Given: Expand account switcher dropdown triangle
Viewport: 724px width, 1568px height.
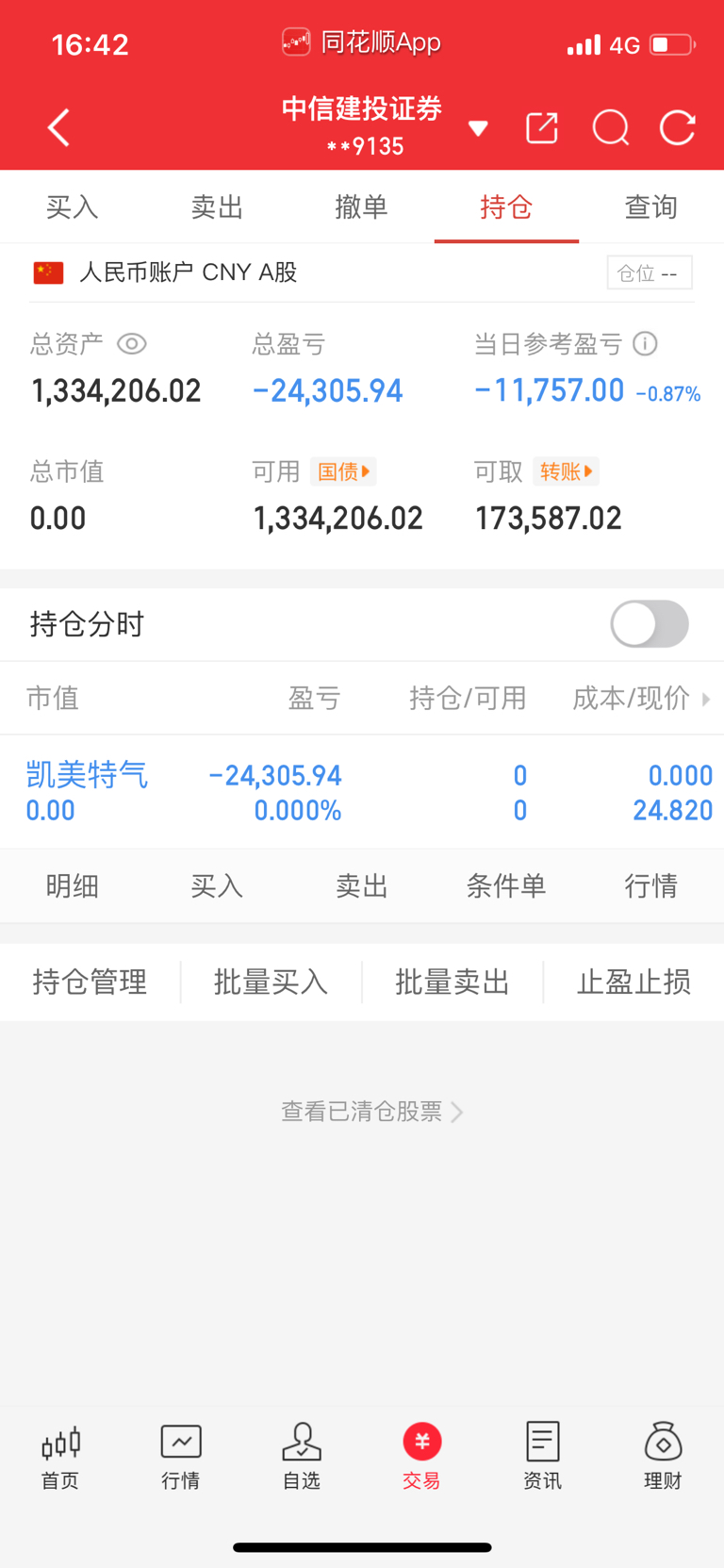Looking at the screenshot, I should click(478, 128).
